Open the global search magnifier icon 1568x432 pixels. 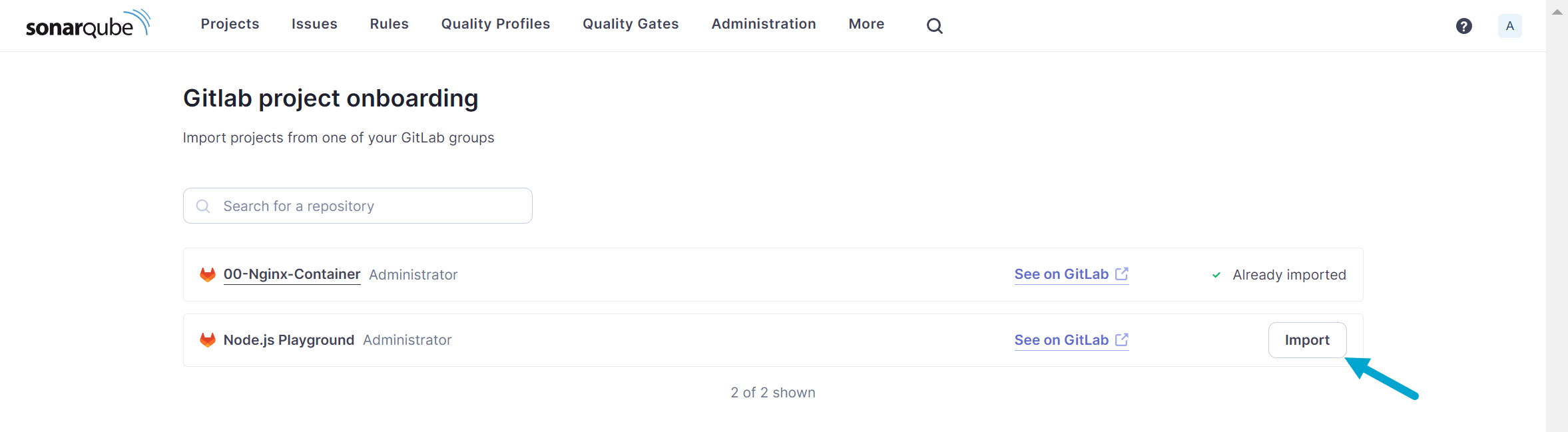pos(934,25)
